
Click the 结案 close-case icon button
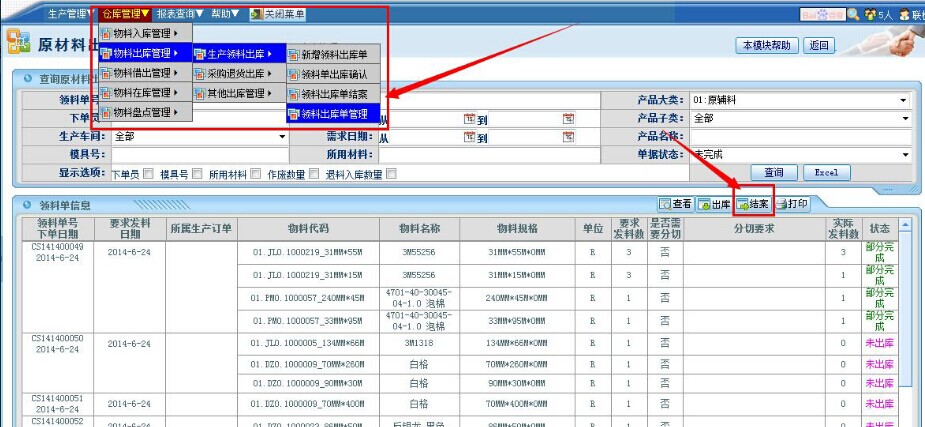753,204
